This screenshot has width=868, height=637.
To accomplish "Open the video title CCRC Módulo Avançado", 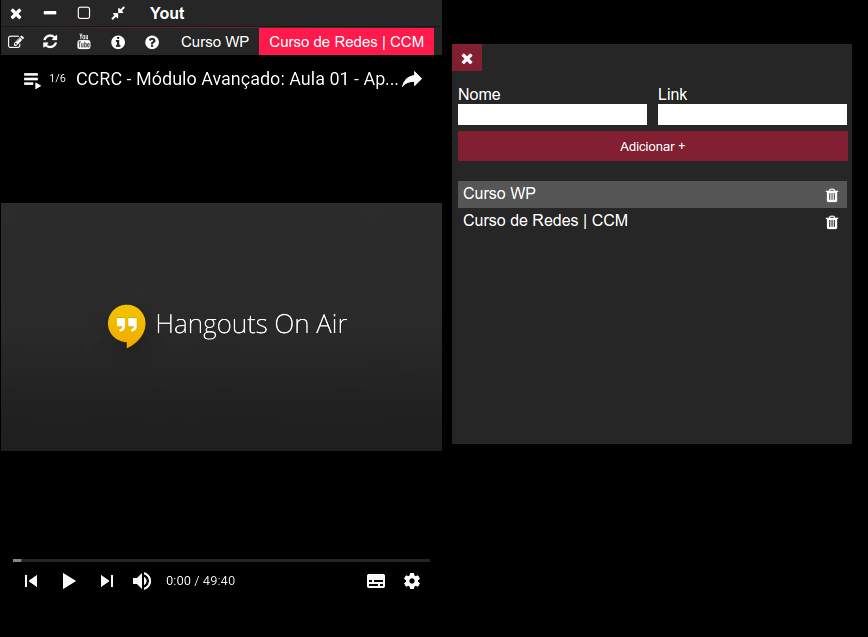I will pyautogui.click(x=237, y=79).
